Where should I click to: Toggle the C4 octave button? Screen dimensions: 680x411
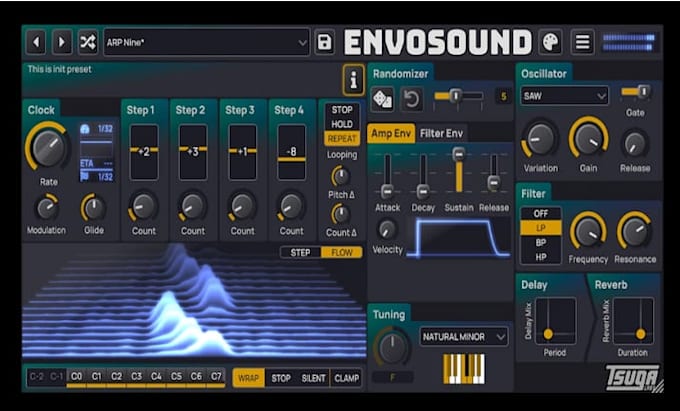click(156, 376)
